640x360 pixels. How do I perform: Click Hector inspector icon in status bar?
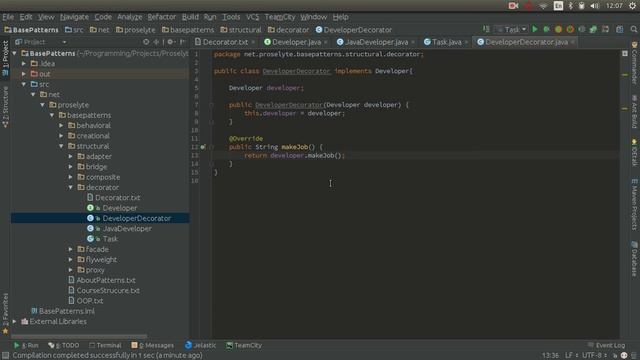coord(624,356)
